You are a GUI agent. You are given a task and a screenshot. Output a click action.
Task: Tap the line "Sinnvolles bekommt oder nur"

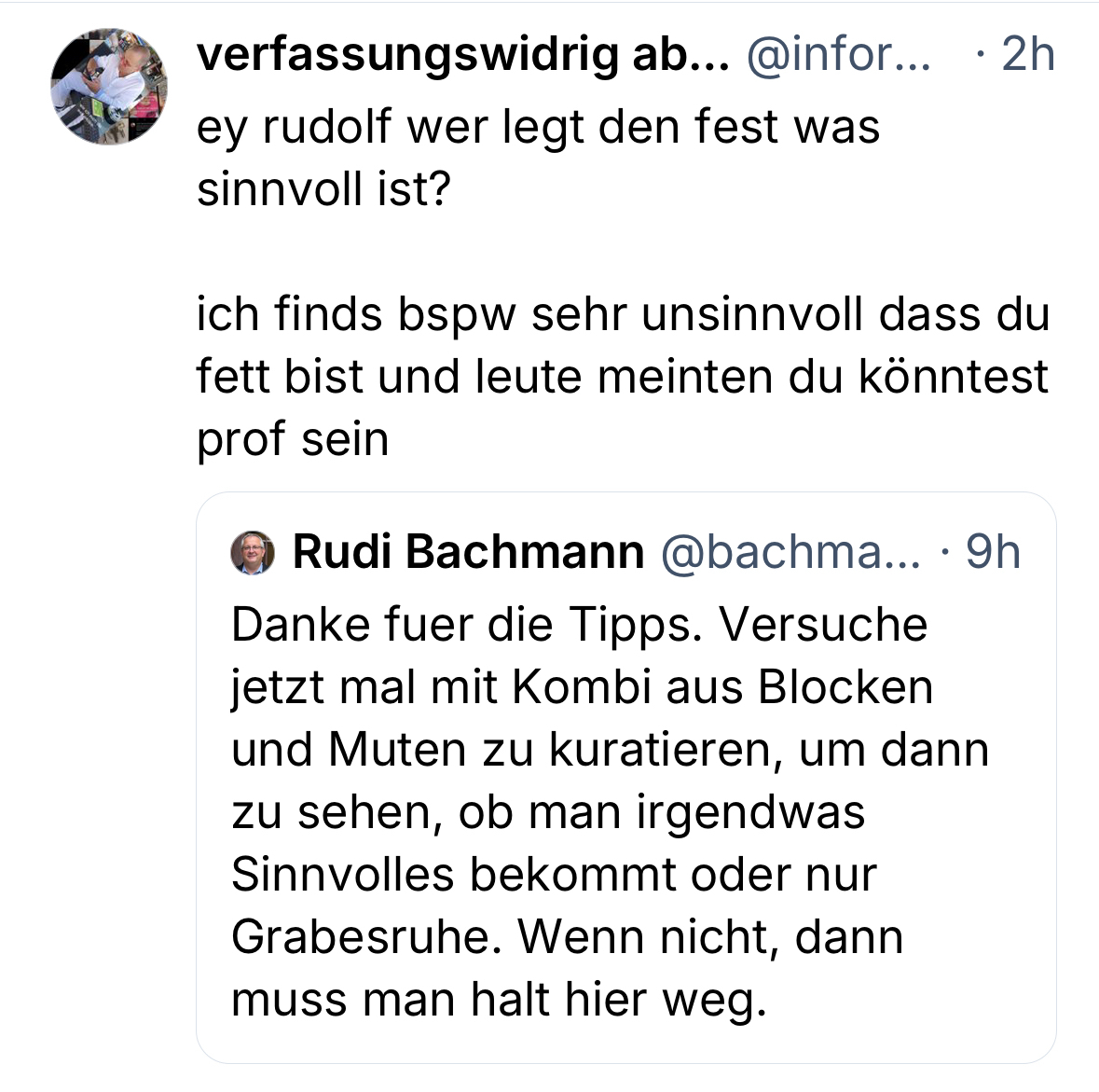tap(554, 875)
